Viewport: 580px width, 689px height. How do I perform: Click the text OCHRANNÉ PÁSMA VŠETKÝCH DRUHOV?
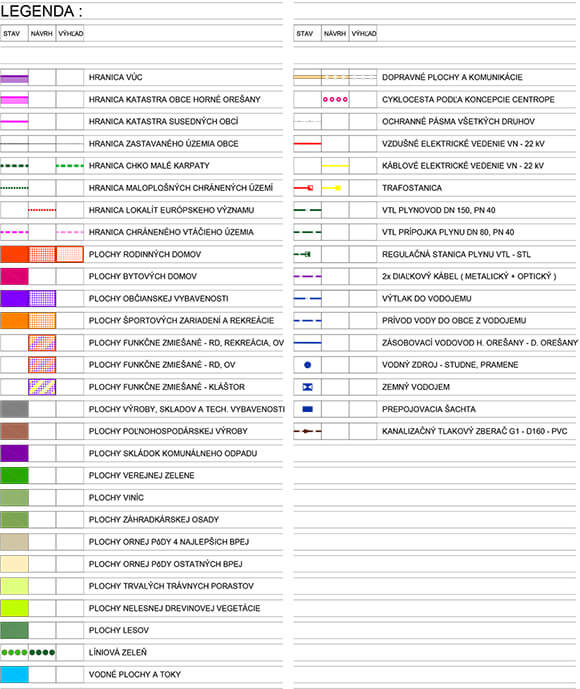(458, 121)
